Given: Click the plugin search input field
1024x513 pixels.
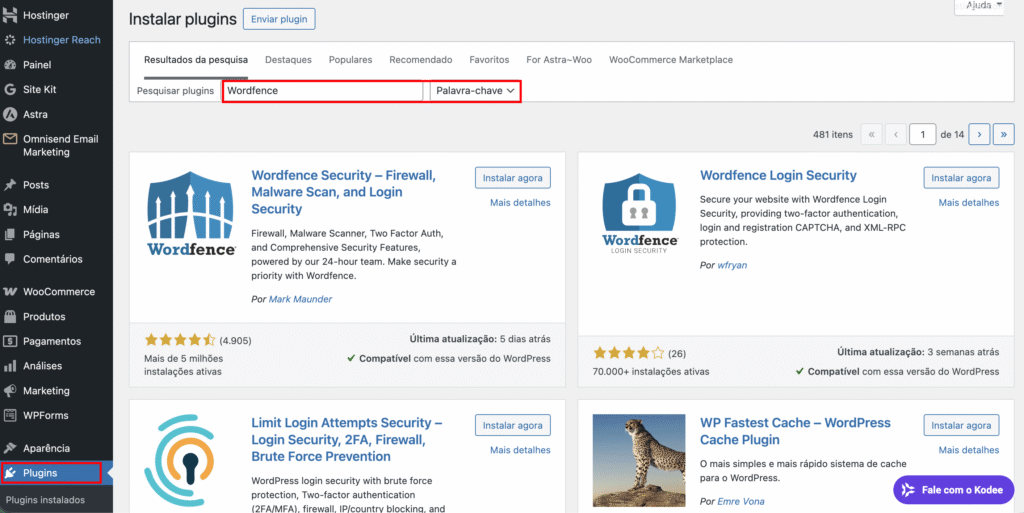Looking at the screenshot, I should click(323, 91).
